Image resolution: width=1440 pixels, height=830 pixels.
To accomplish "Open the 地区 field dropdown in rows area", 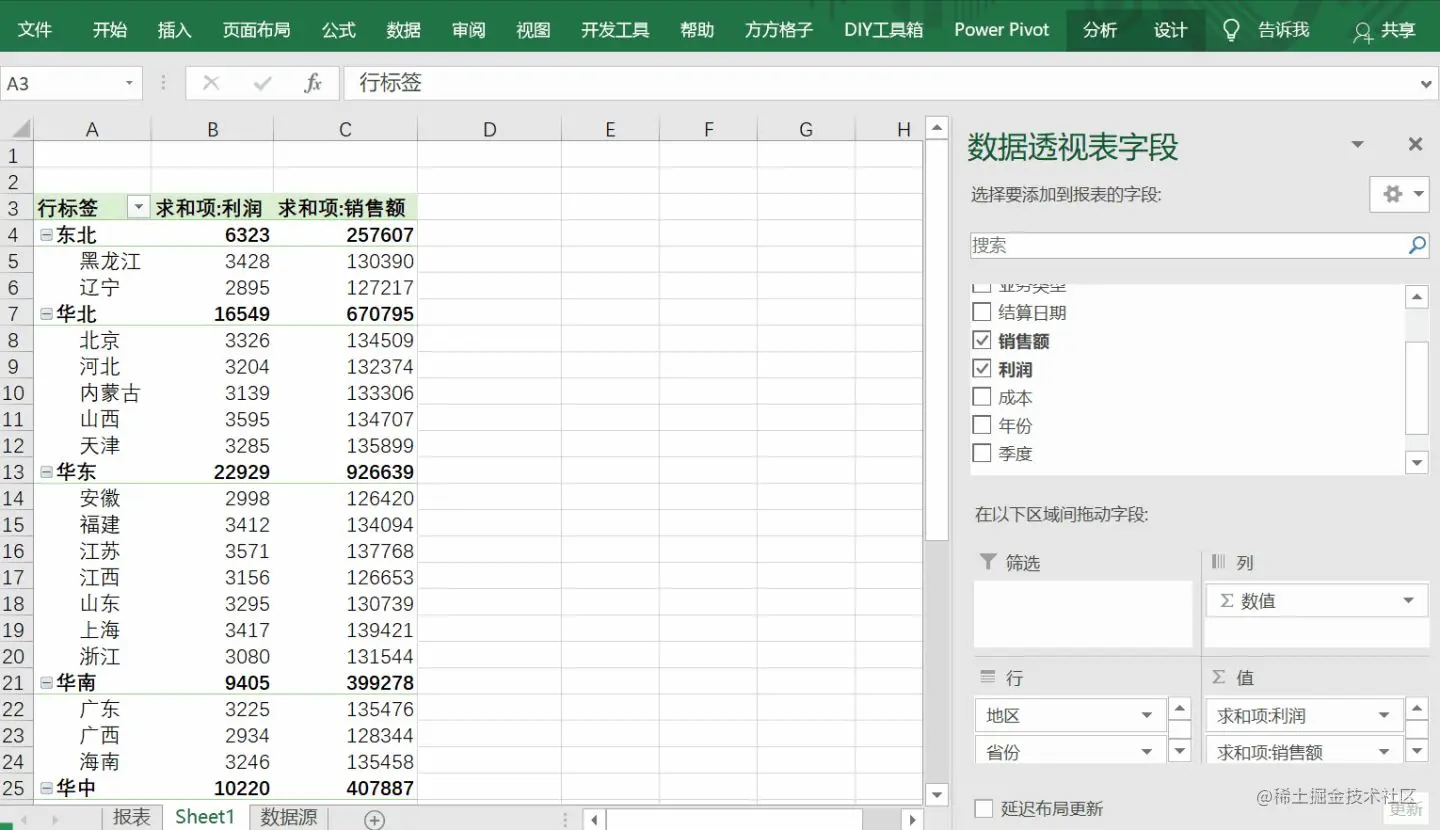I will [1147, 716].
